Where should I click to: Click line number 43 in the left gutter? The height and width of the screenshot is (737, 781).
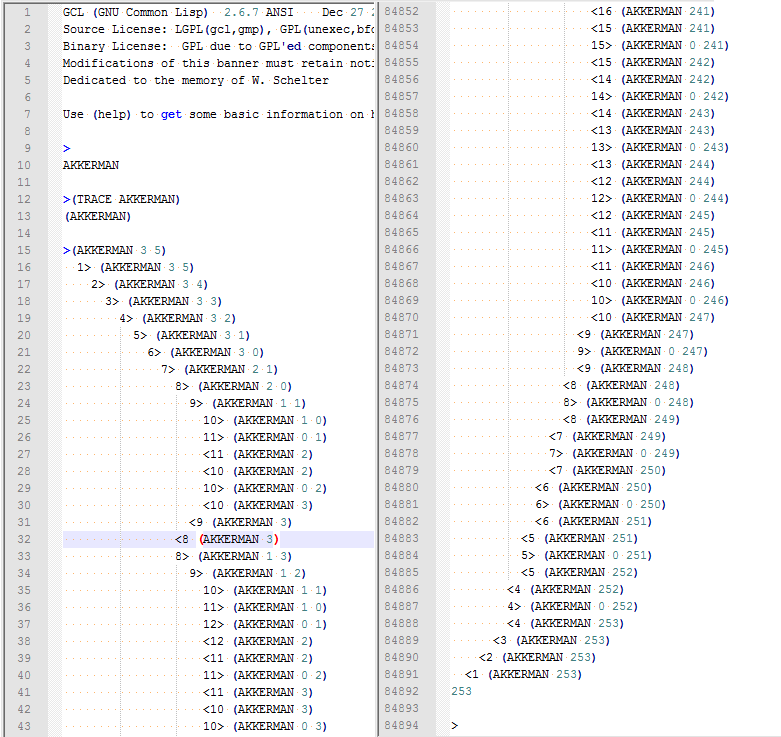(x=24, y=726)
